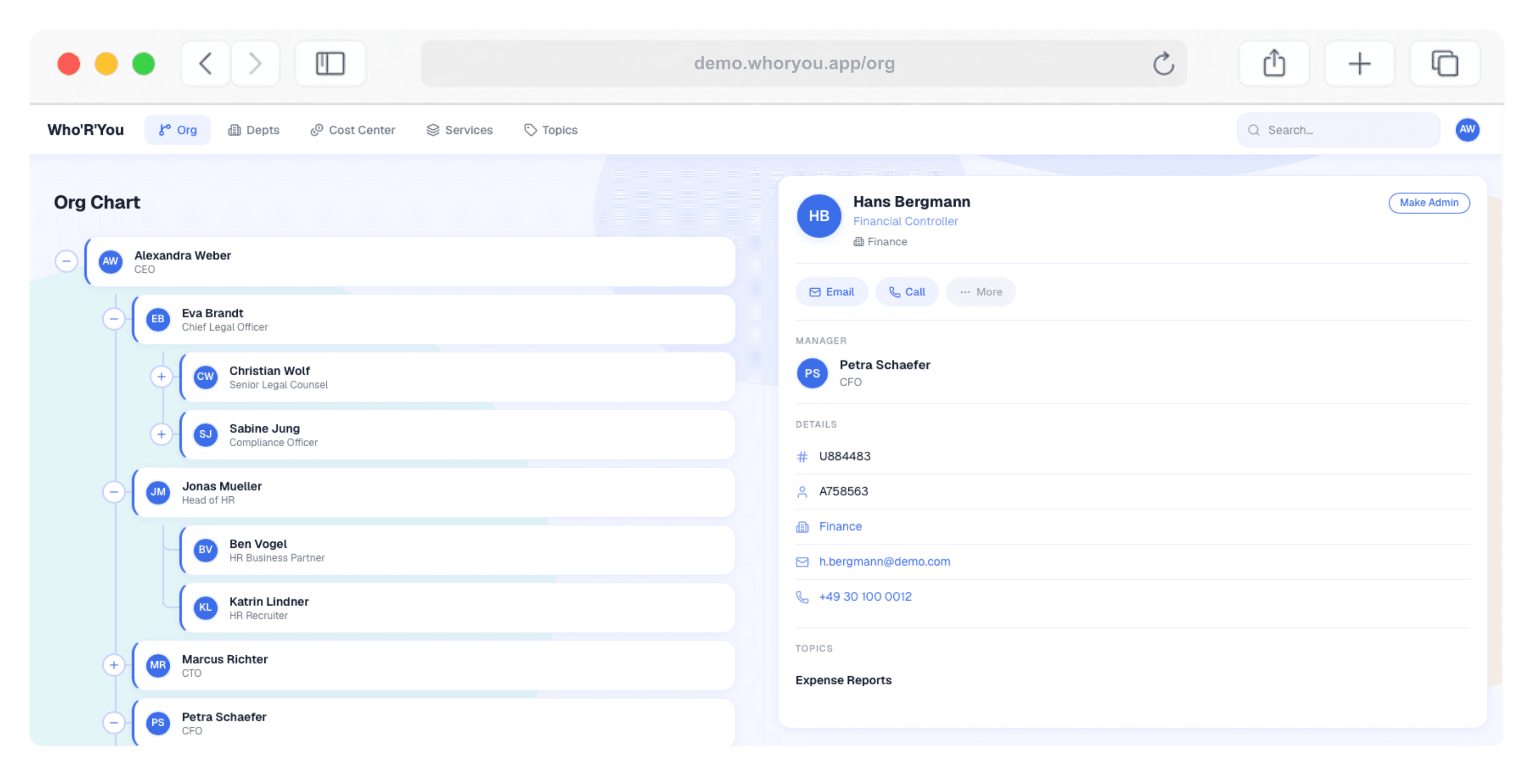Reload the page with the refresh icon

(x=1163, y=63)
